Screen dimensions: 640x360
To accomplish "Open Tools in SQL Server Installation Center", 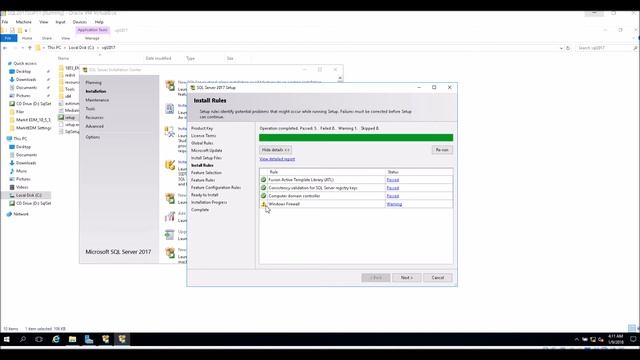I will click(90, 109).
